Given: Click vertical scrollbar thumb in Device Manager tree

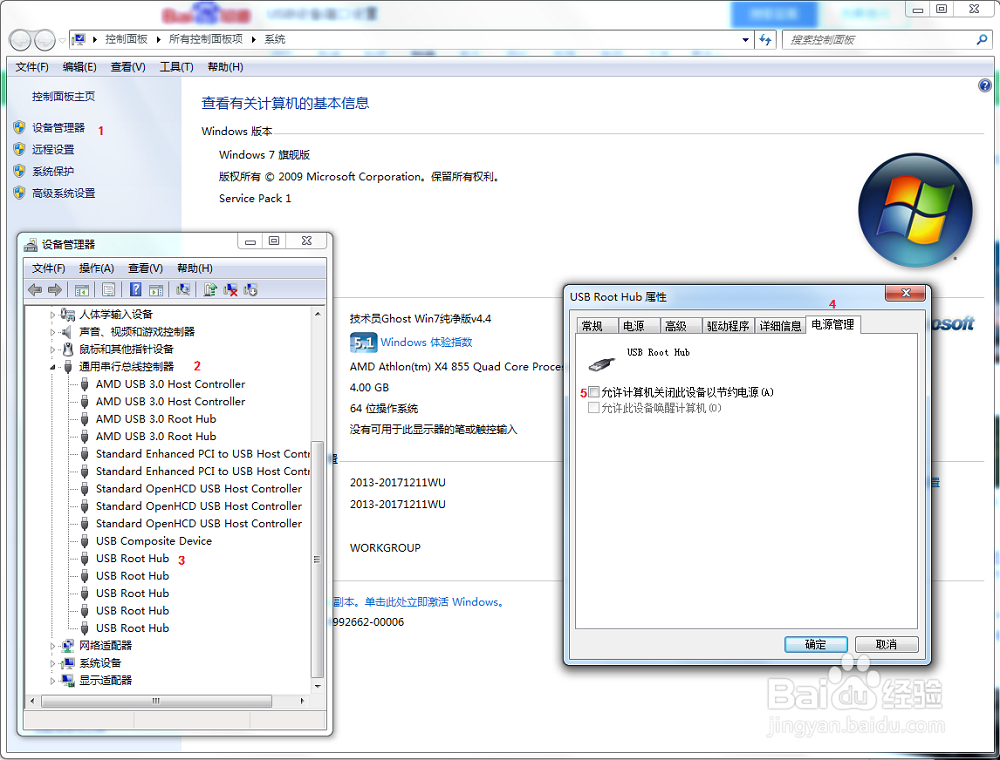Looking at the screenshot, I should pyautogui.click(x=316, y=559).
